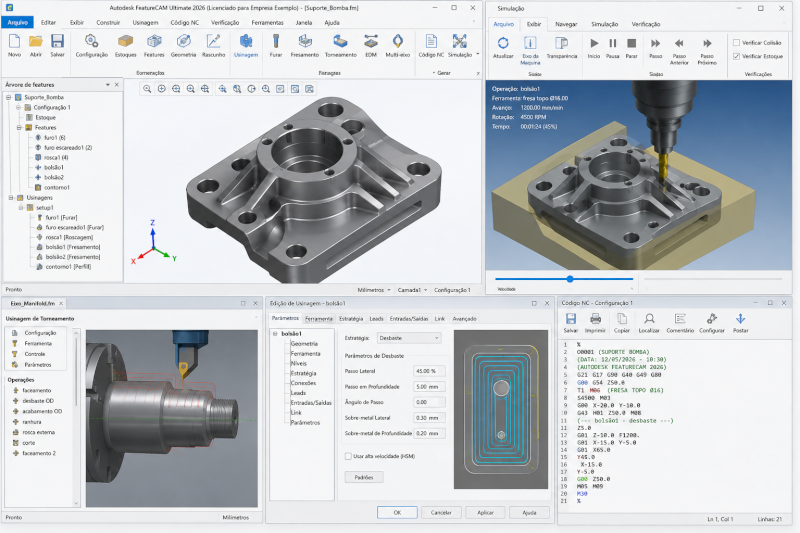Screen dimensions: 800x533
Task: Generate output with the Código NC icon
Action: click(x=431, y=41)
